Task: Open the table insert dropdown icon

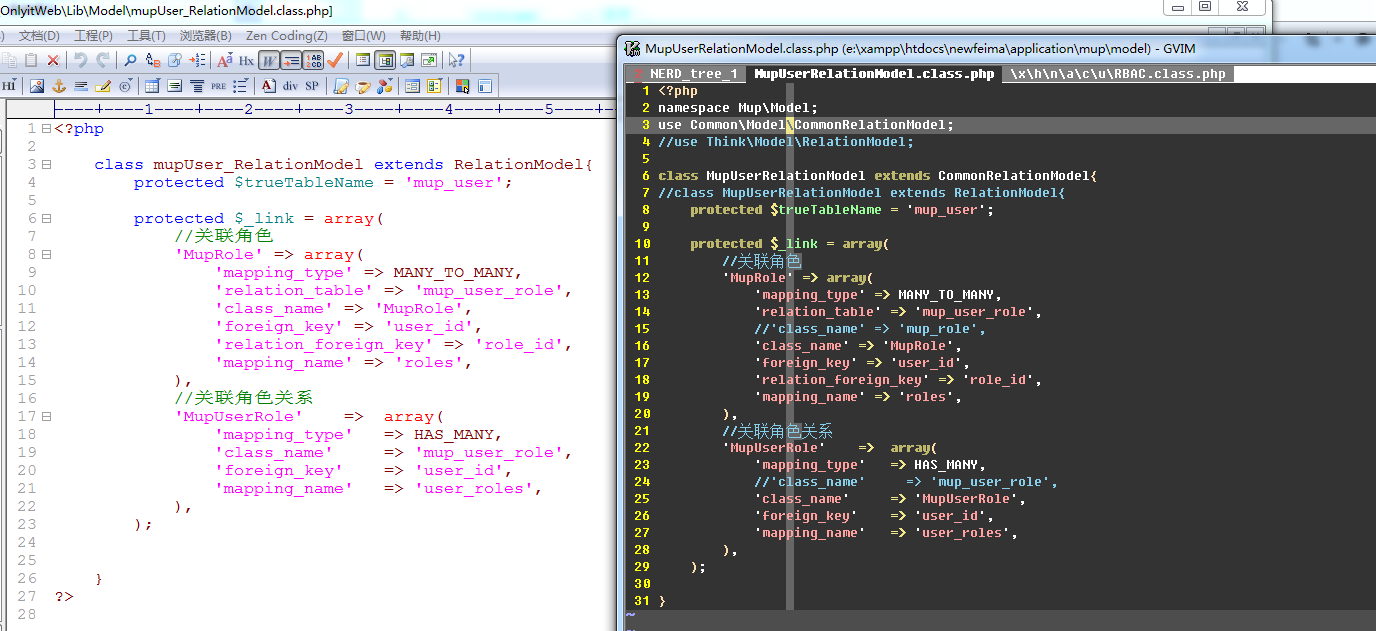Action: [152, 86]
